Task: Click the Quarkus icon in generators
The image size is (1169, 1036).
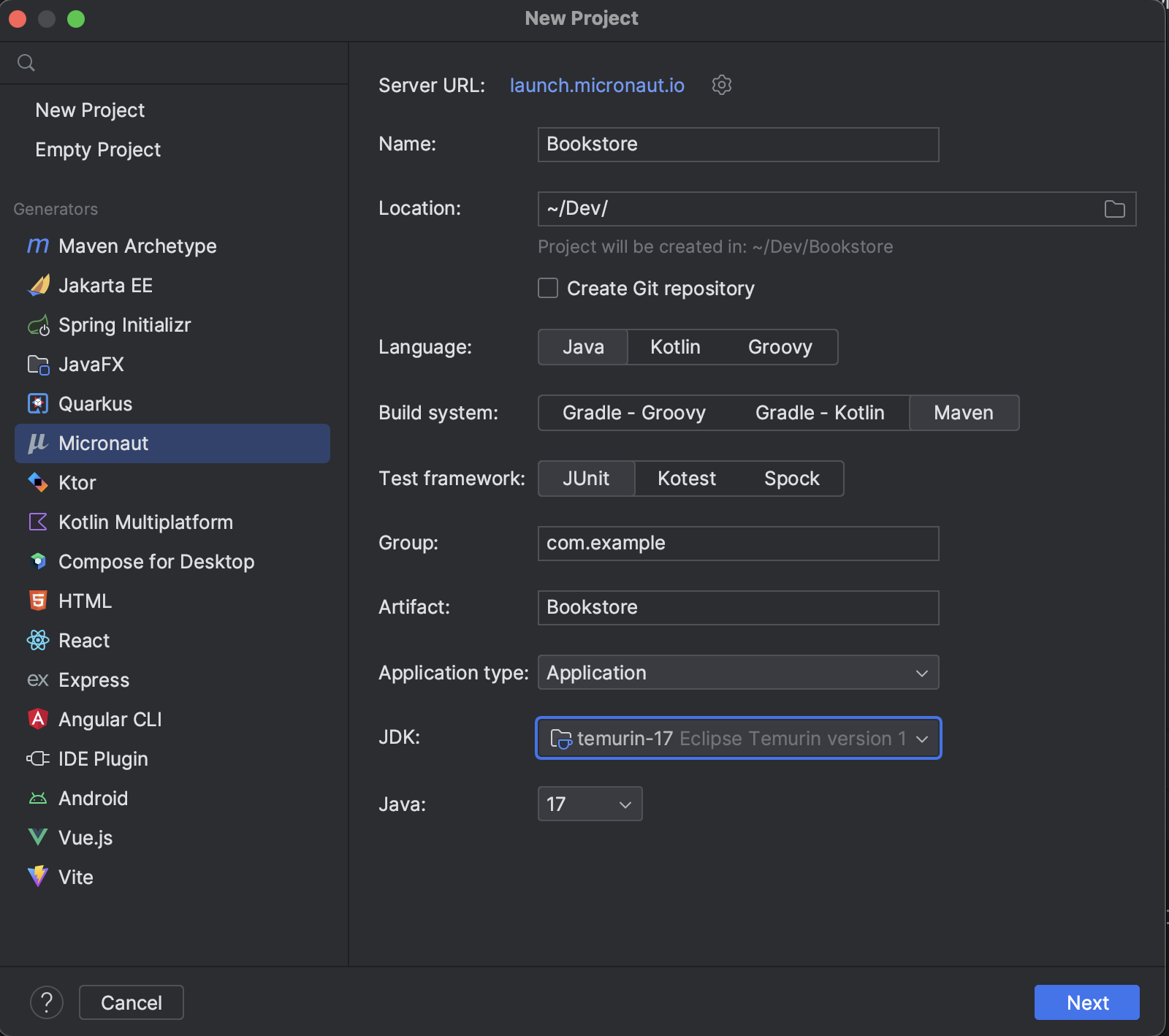Action: pyautogui.click(x=38, y=404)
